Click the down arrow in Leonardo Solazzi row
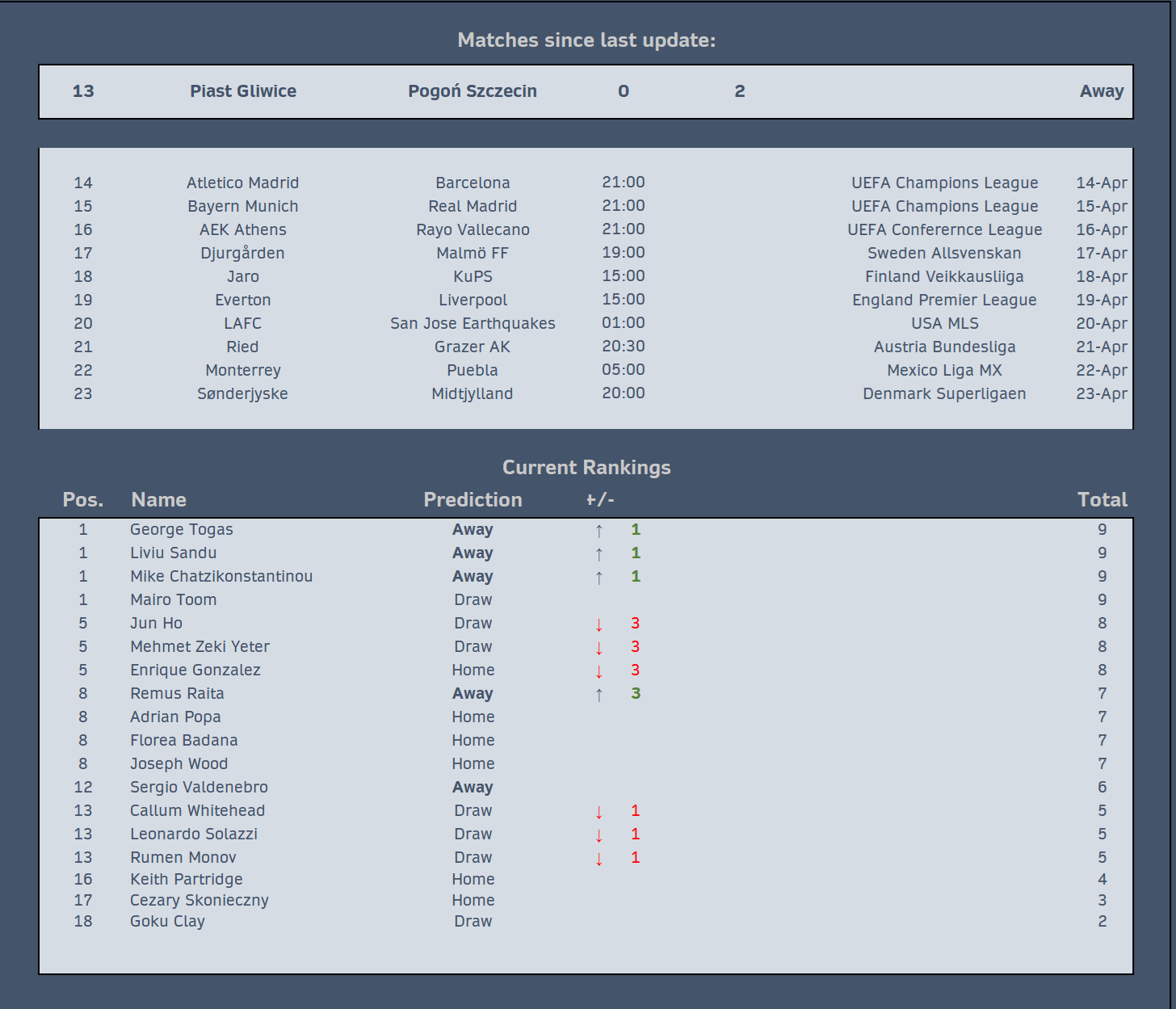The width and height of the screenshot is (1176, 1009). tap(598, 835)
